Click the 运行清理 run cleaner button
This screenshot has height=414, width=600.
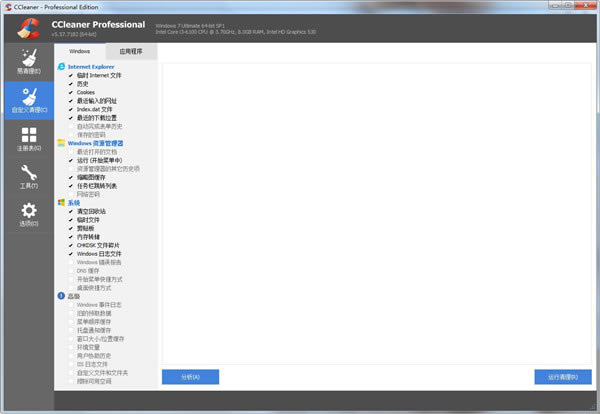(563, 377)
